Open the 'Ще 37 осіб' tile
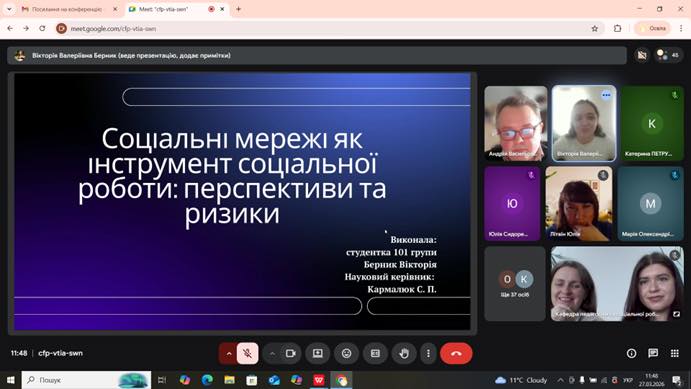Screen dimensions: 691x389 tap(515, 284)
